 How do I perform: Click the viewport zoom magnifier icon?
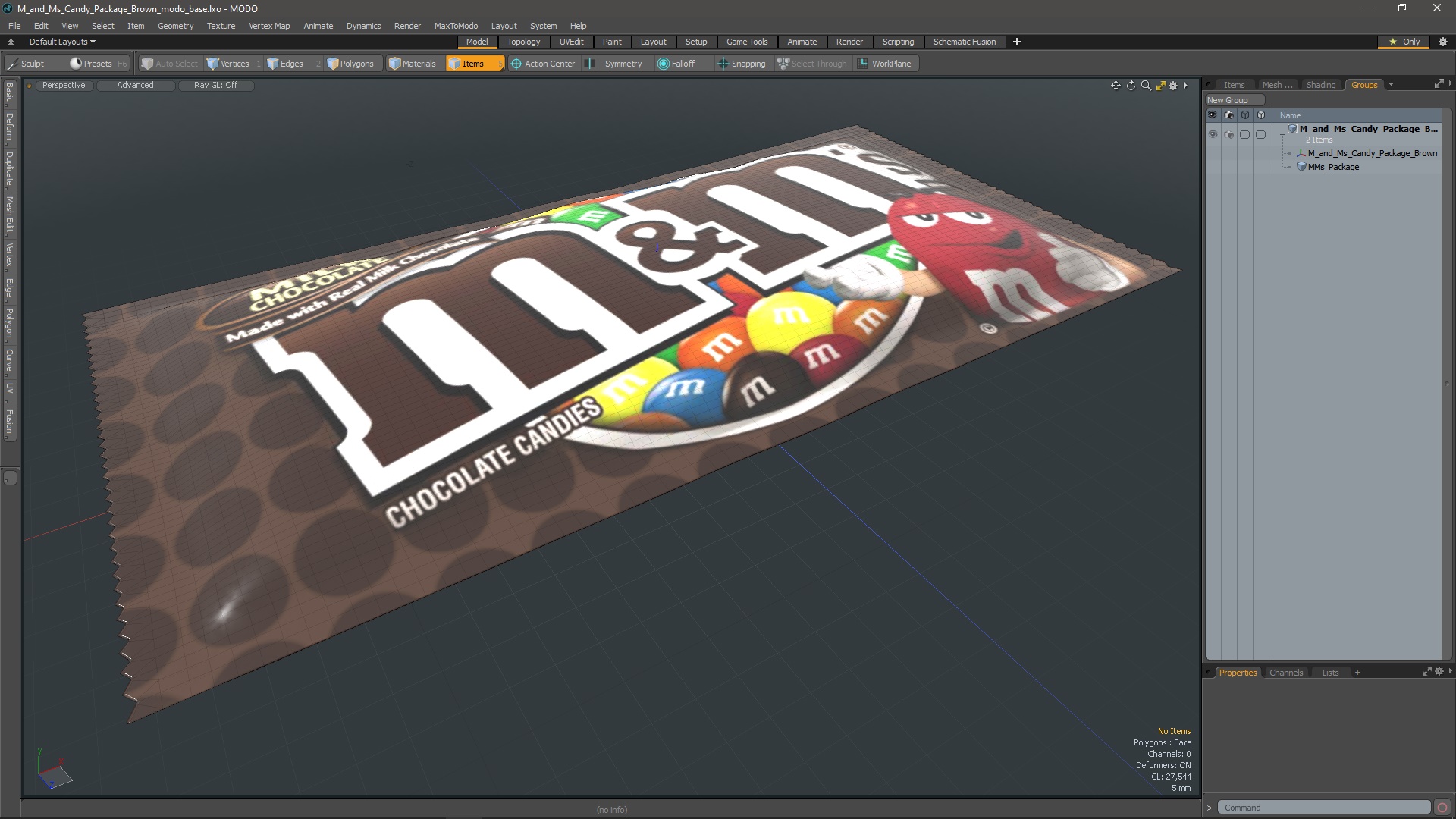(x=1146, y=86)
